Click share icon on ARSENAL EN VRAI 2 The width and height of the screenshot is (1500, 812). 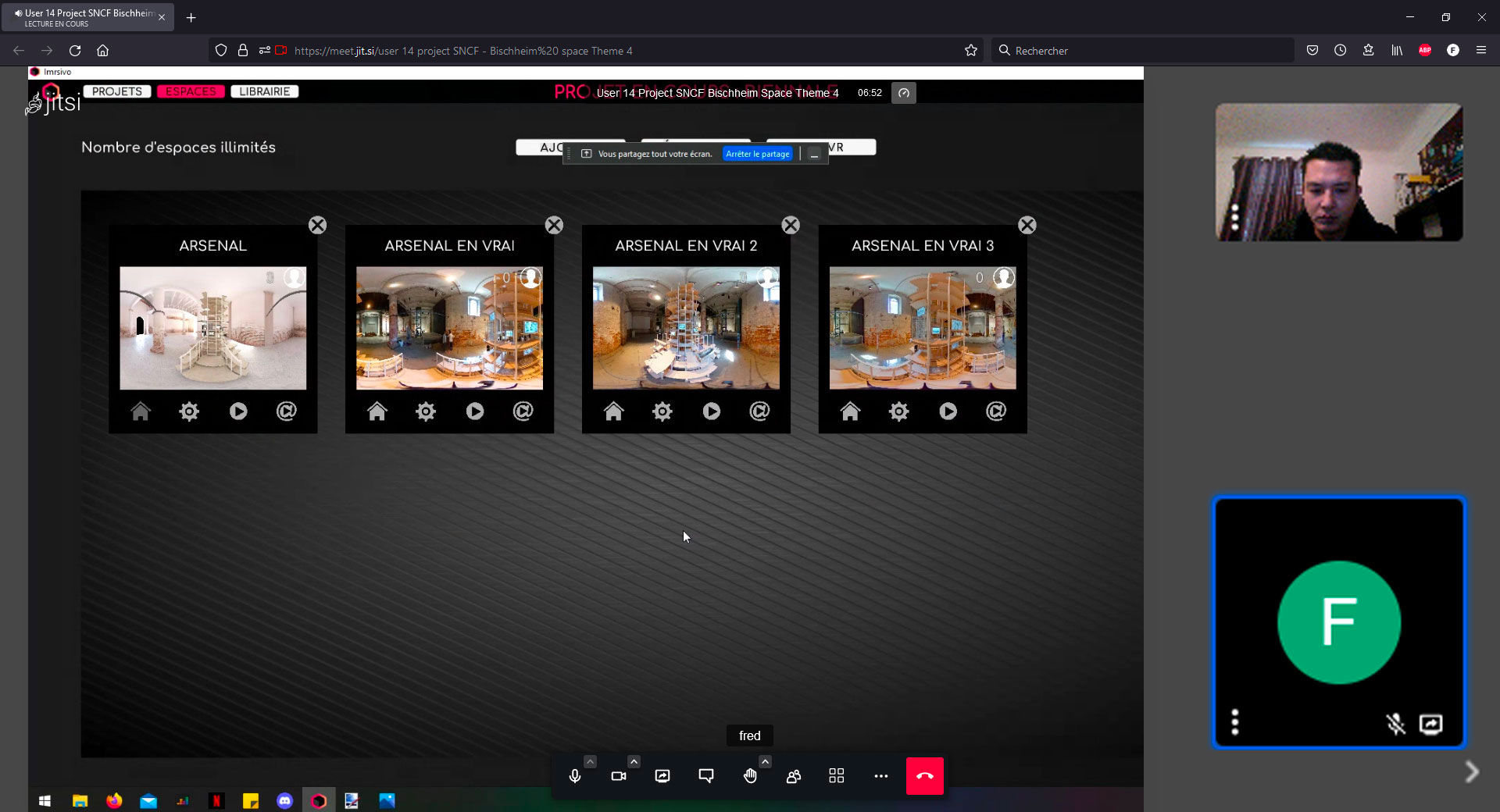[x=760, y=411]
